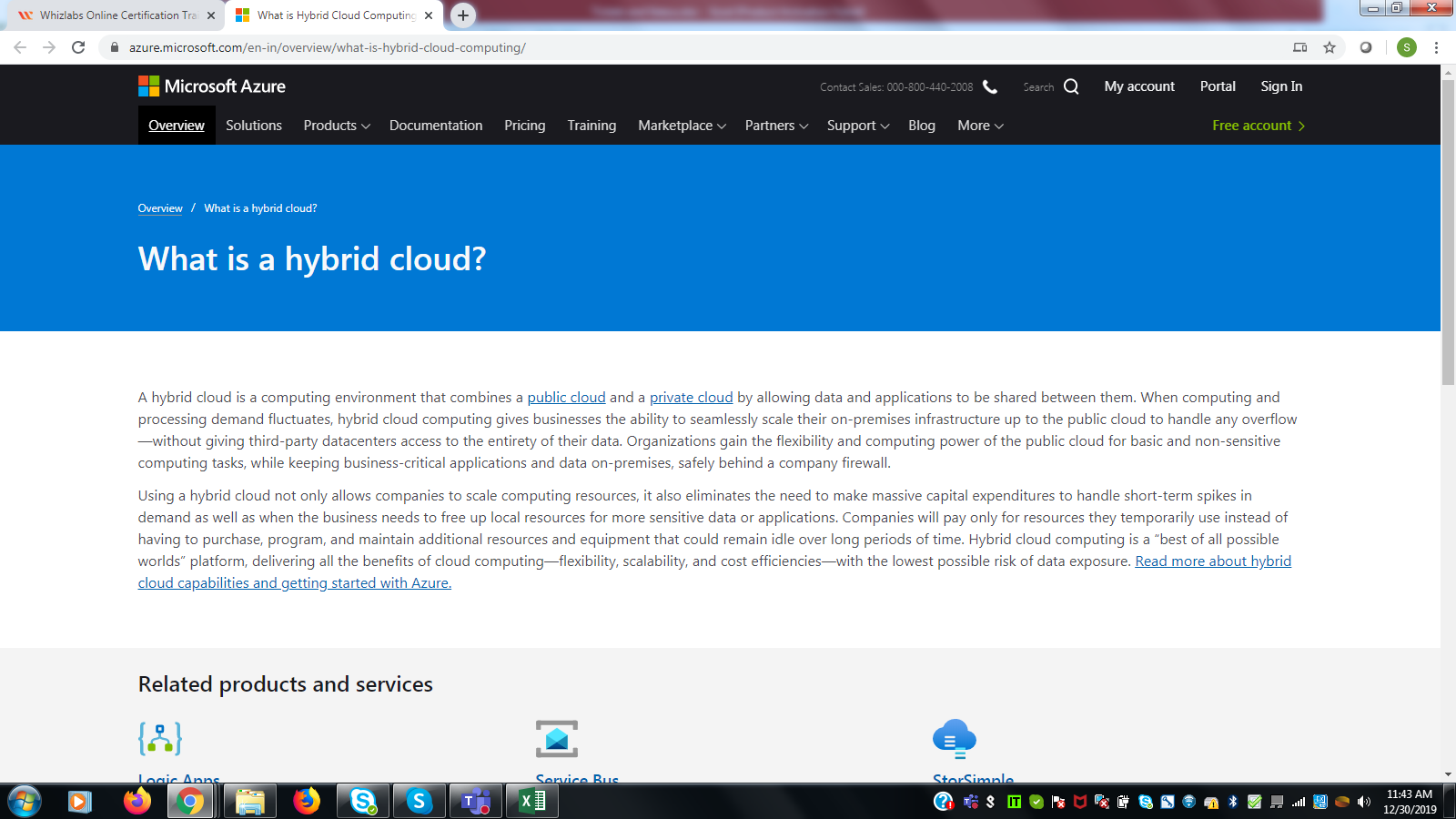Click the Logic Apps icon
This screenshot has height=819, width=1456.
(x=160, y=738)
